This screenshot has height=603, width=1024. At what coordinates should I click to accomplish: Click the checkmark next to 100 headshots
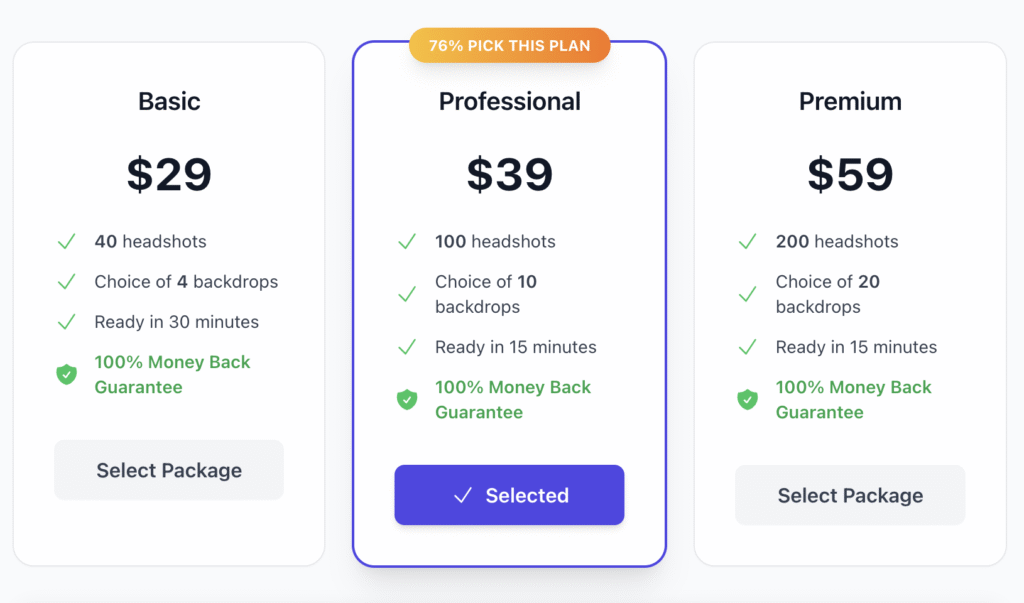(407, 241)
